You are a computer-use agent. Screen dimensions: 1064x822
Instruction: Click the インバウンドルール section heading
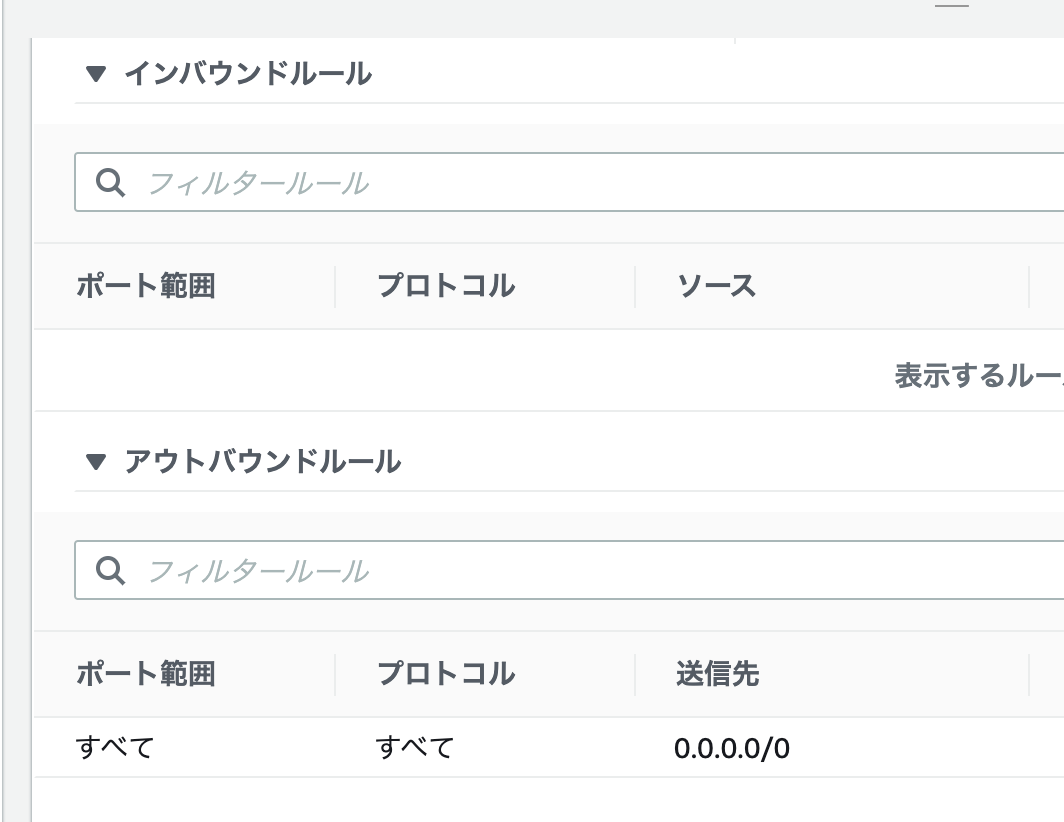tap(248, 73)
